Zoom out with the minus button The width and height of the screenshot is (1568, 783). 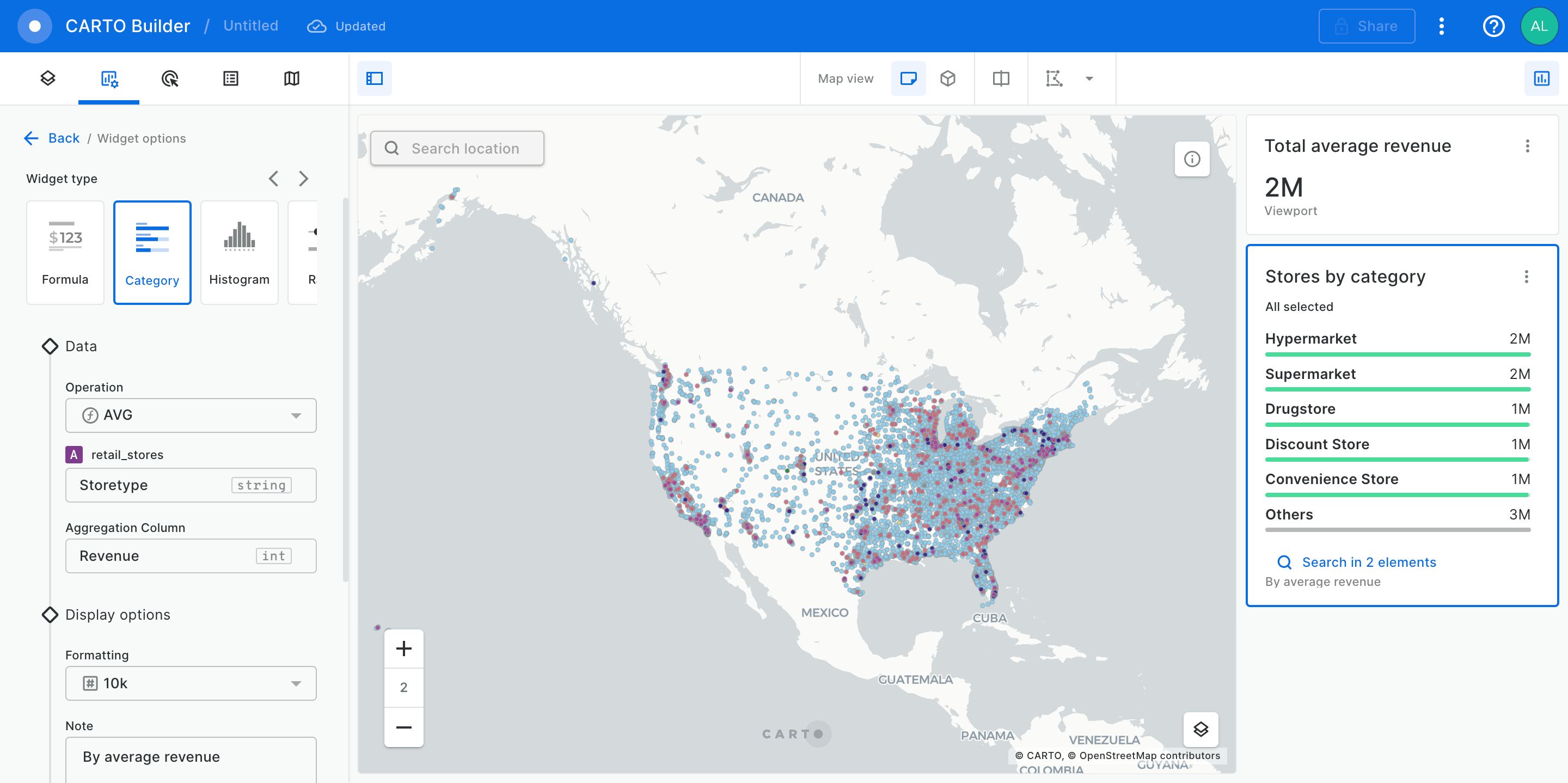[403, 727]
